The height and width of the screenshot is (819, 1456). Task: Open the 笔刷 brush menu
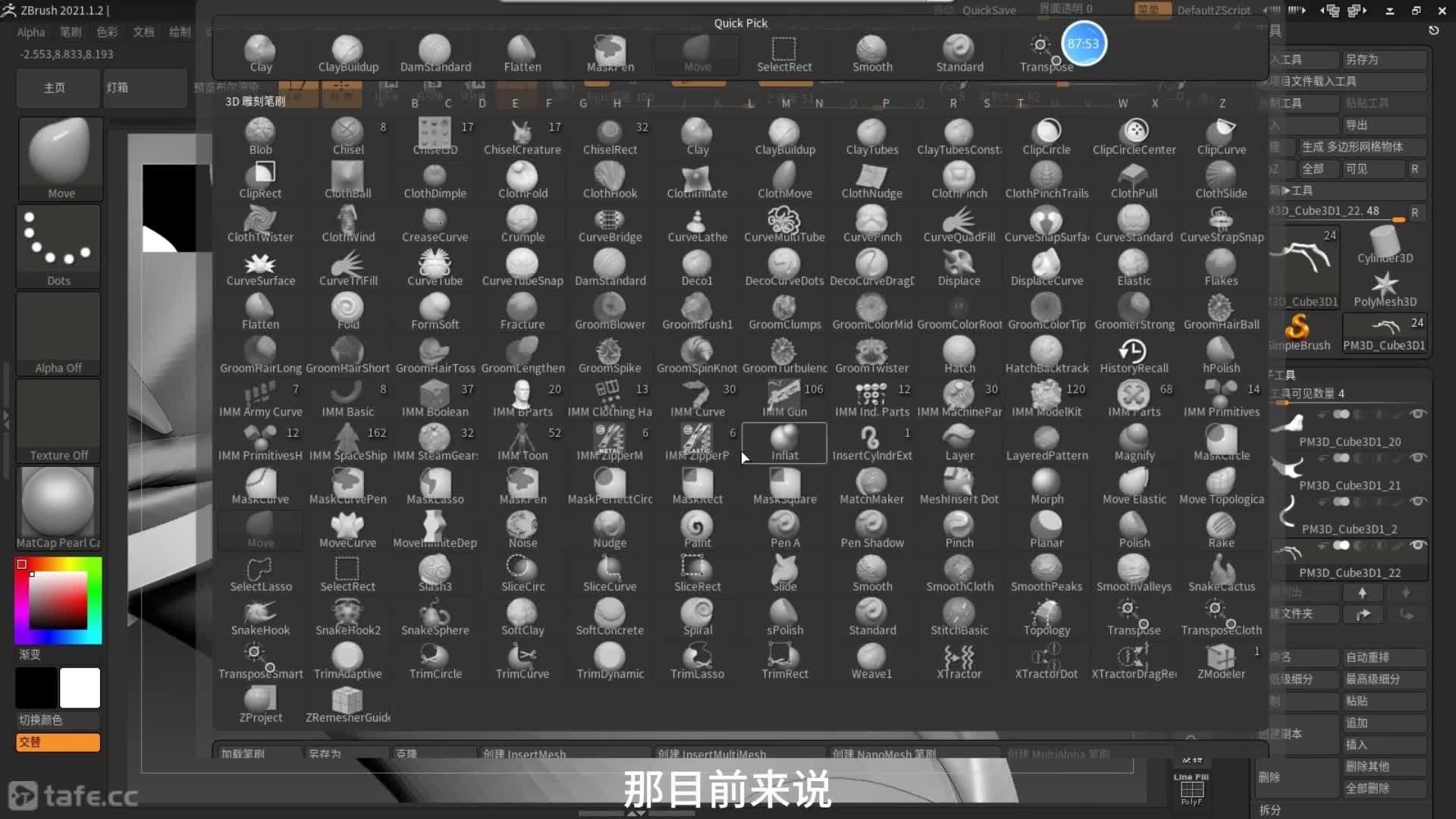tap(71, 32)
